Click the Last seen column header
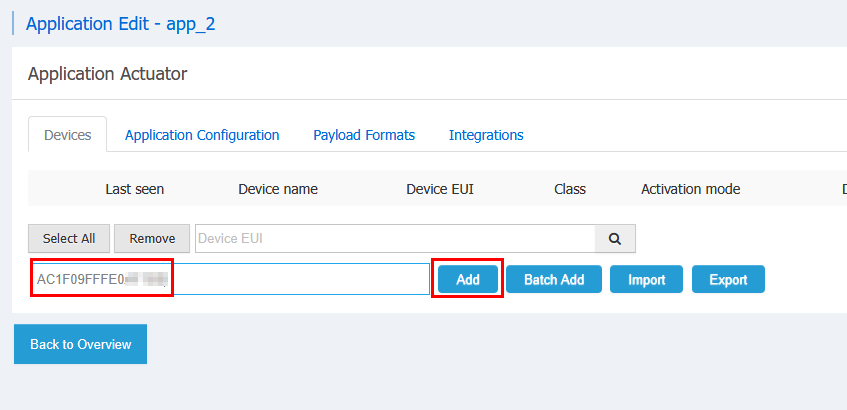 coord(135,189)
